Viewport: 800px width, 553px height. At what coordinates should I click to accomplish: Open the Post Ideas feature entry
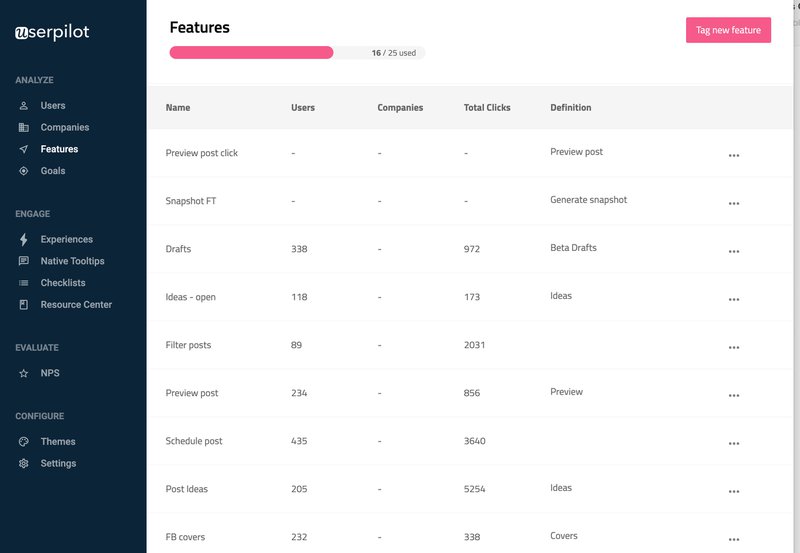[x=187, y=489]
